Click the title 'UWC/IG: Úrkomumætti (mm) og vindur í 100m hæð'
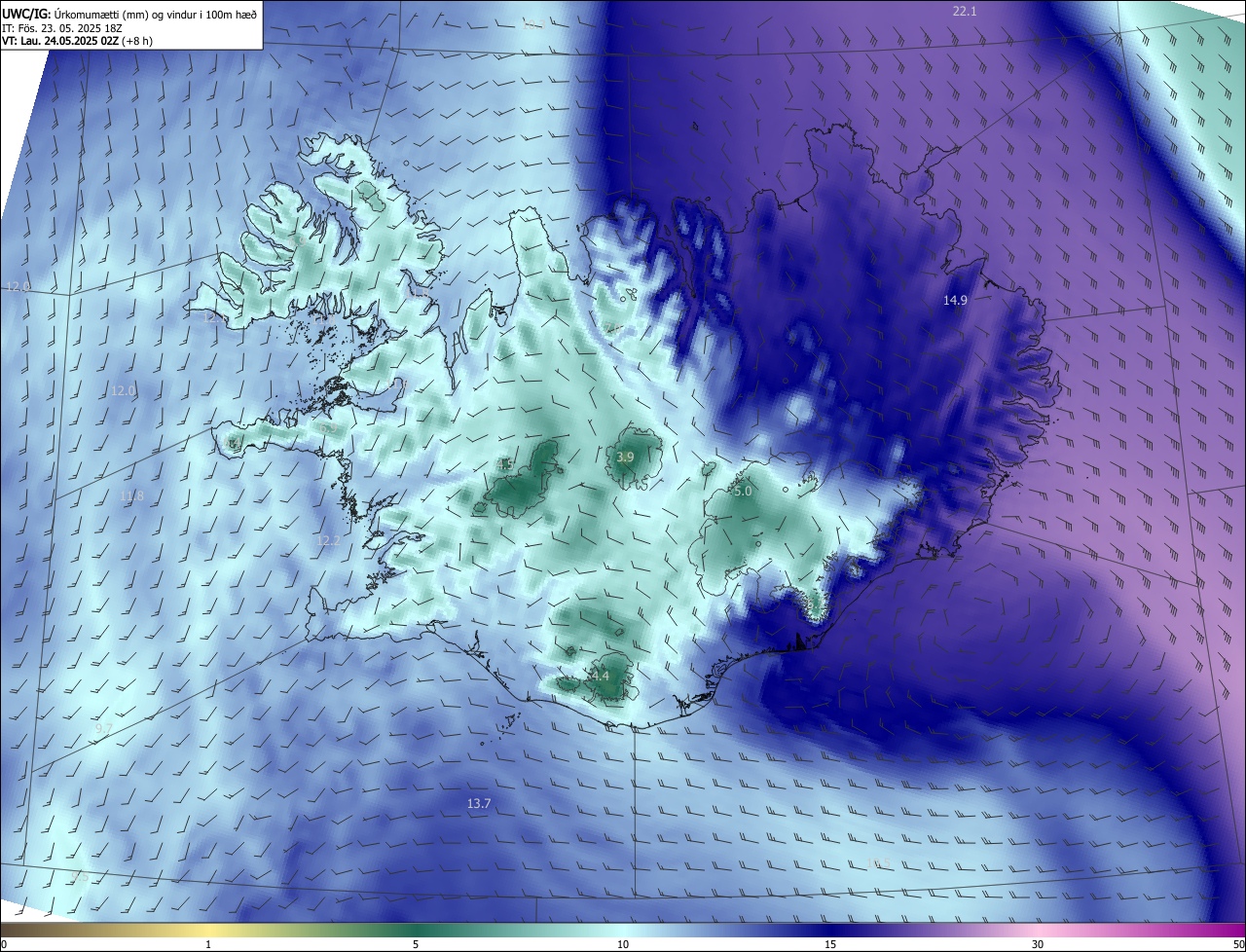Image resolution: width=1246 pixels, height=952 pixels. coord(130,13)
